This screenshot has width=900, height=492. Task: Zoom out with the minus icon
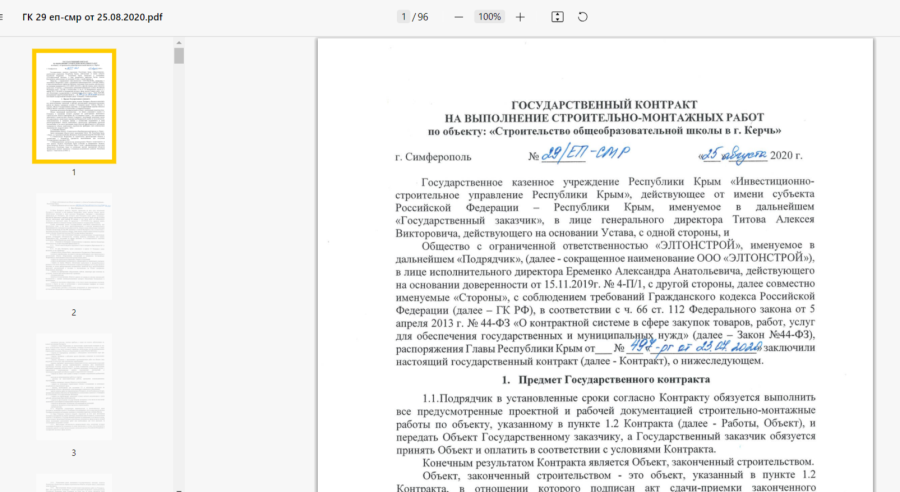pyautogui.click(x=458, y=17)
